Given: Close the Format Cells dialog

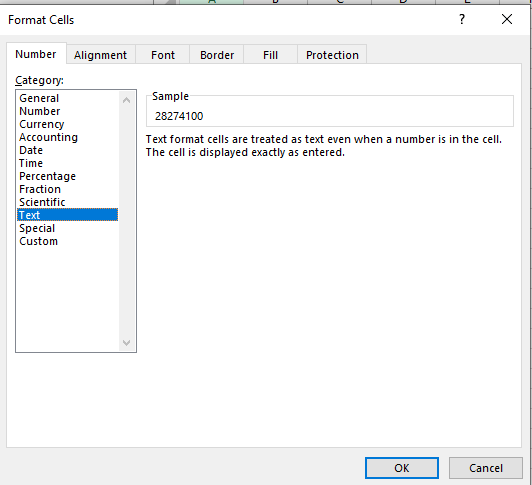Looking at the screenshot, I should coord(507,19).
